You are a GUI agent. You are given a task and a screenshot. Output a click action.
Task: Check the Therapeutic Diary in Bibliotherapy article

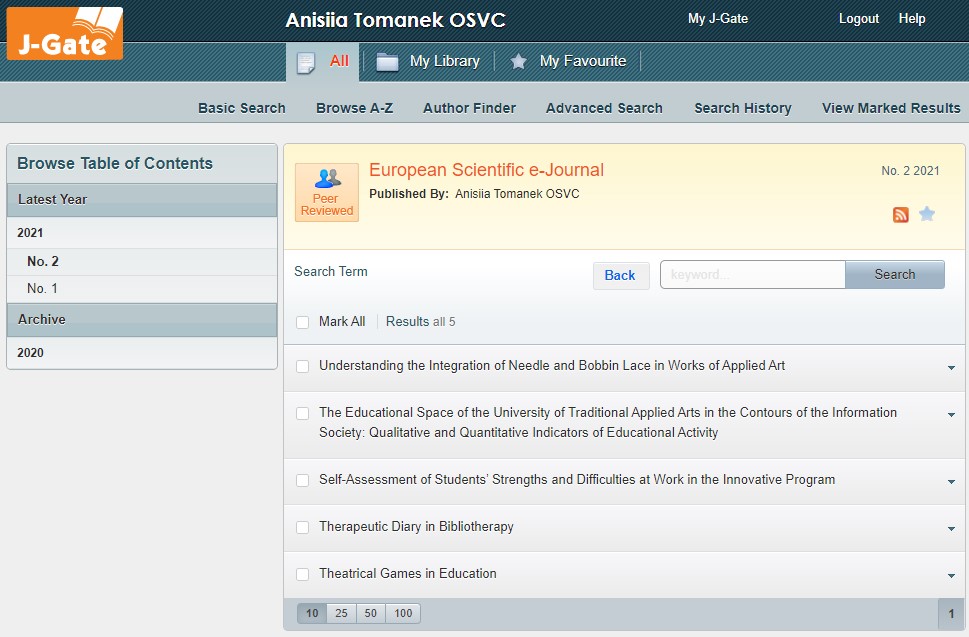[303, 527]
